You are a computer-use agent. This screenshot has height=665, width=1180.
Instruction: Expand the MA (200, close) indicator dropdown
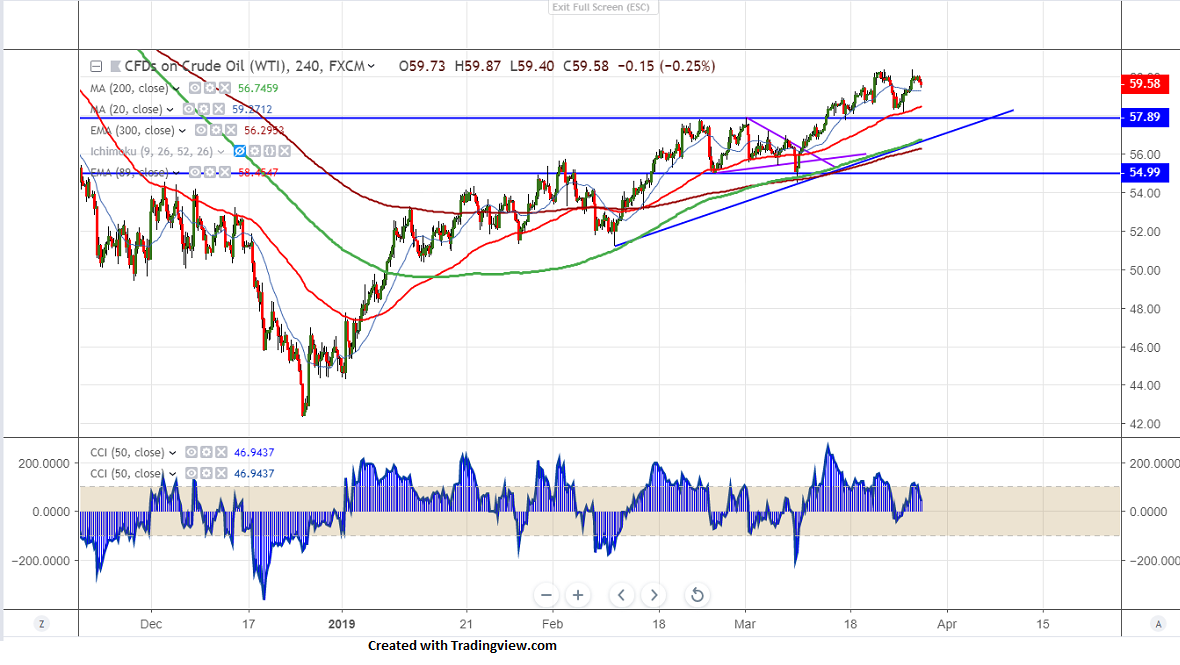pyautogui.click(x=176, y=89)
